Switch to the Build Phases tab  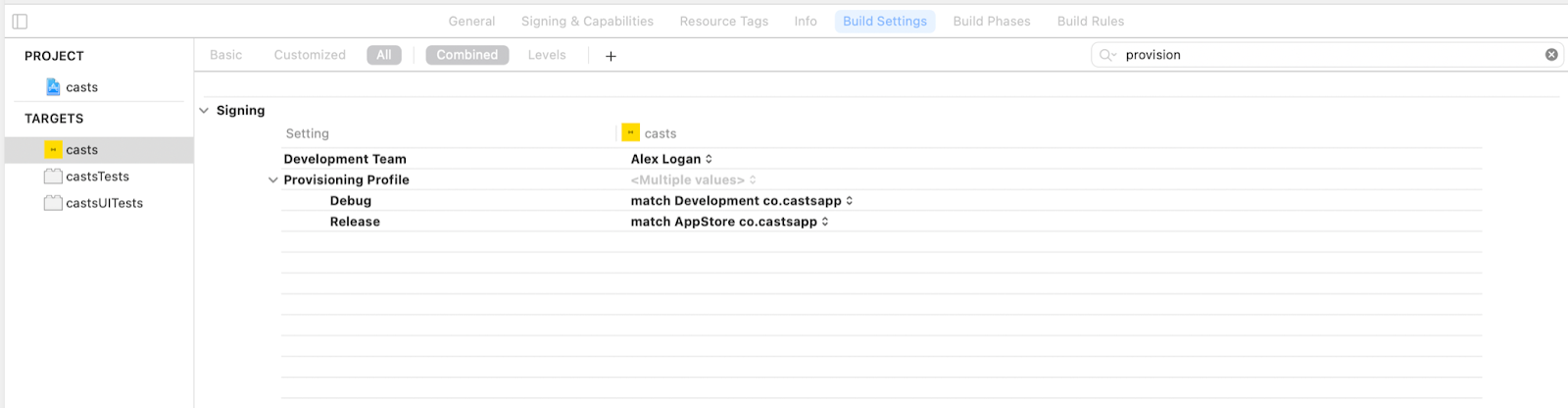click(x=992, y=22)
